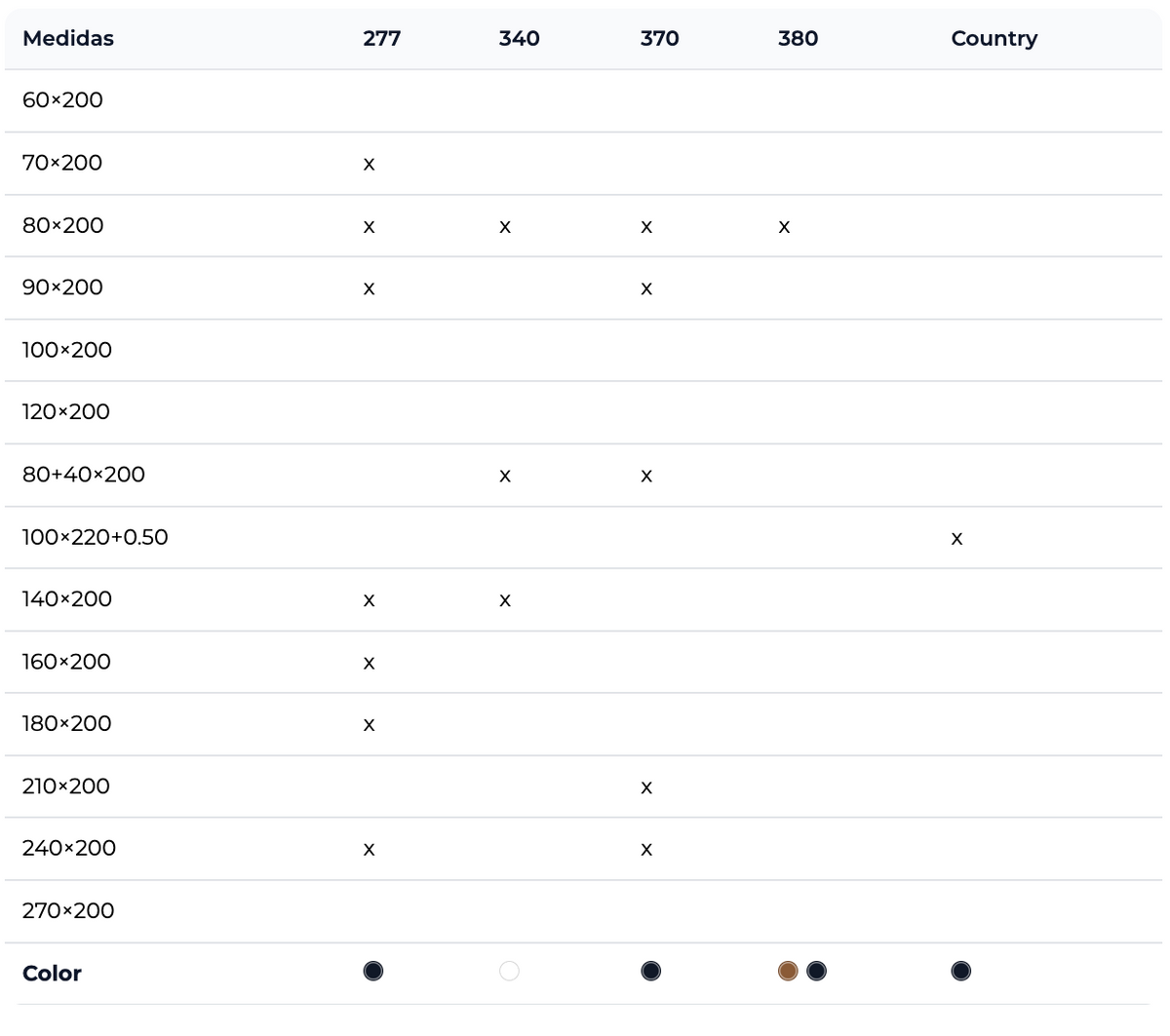
Task: Click the Medidas column header
Action: click(x=68, y=38)
